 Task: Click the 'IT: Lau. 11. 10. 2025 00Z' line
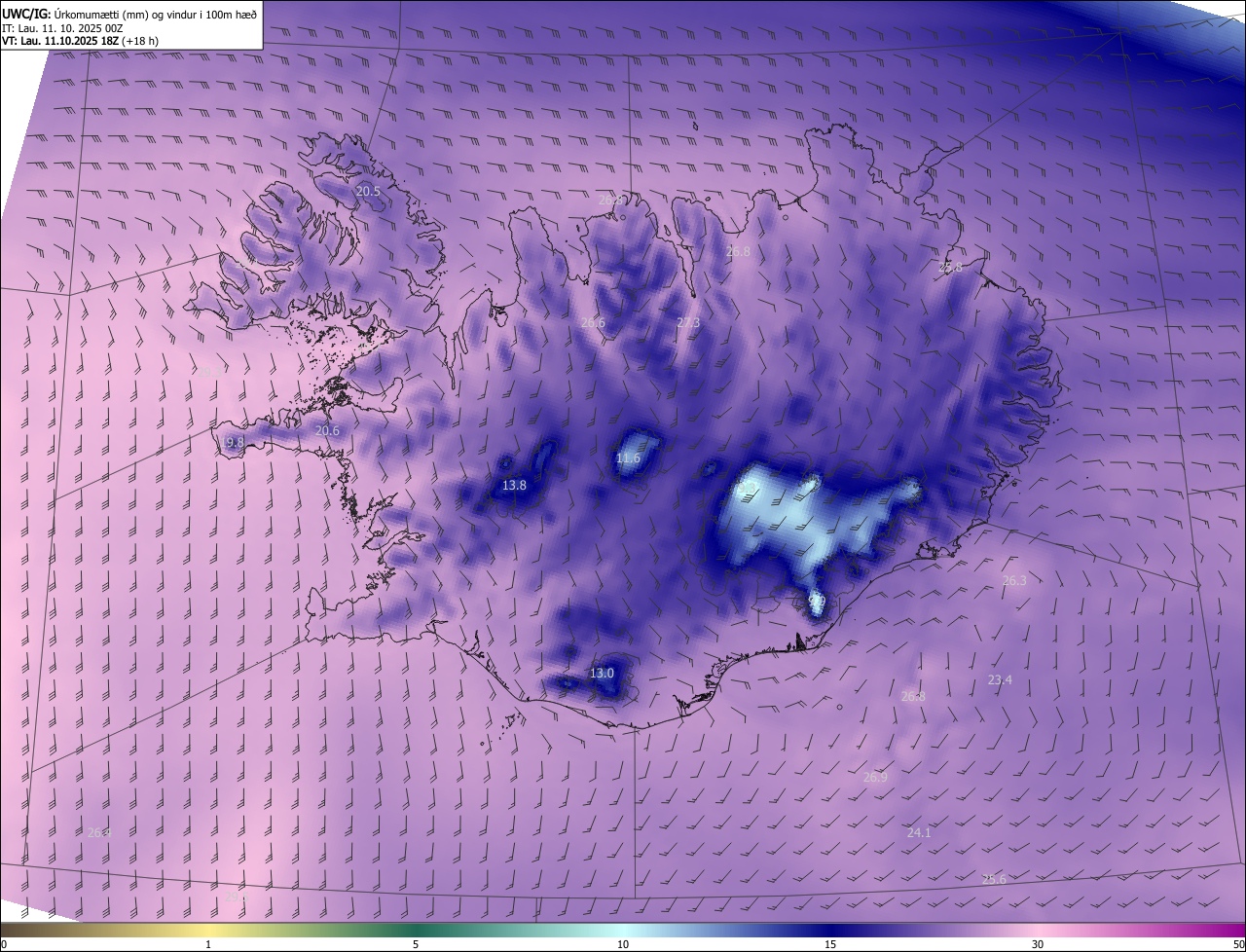61,28
